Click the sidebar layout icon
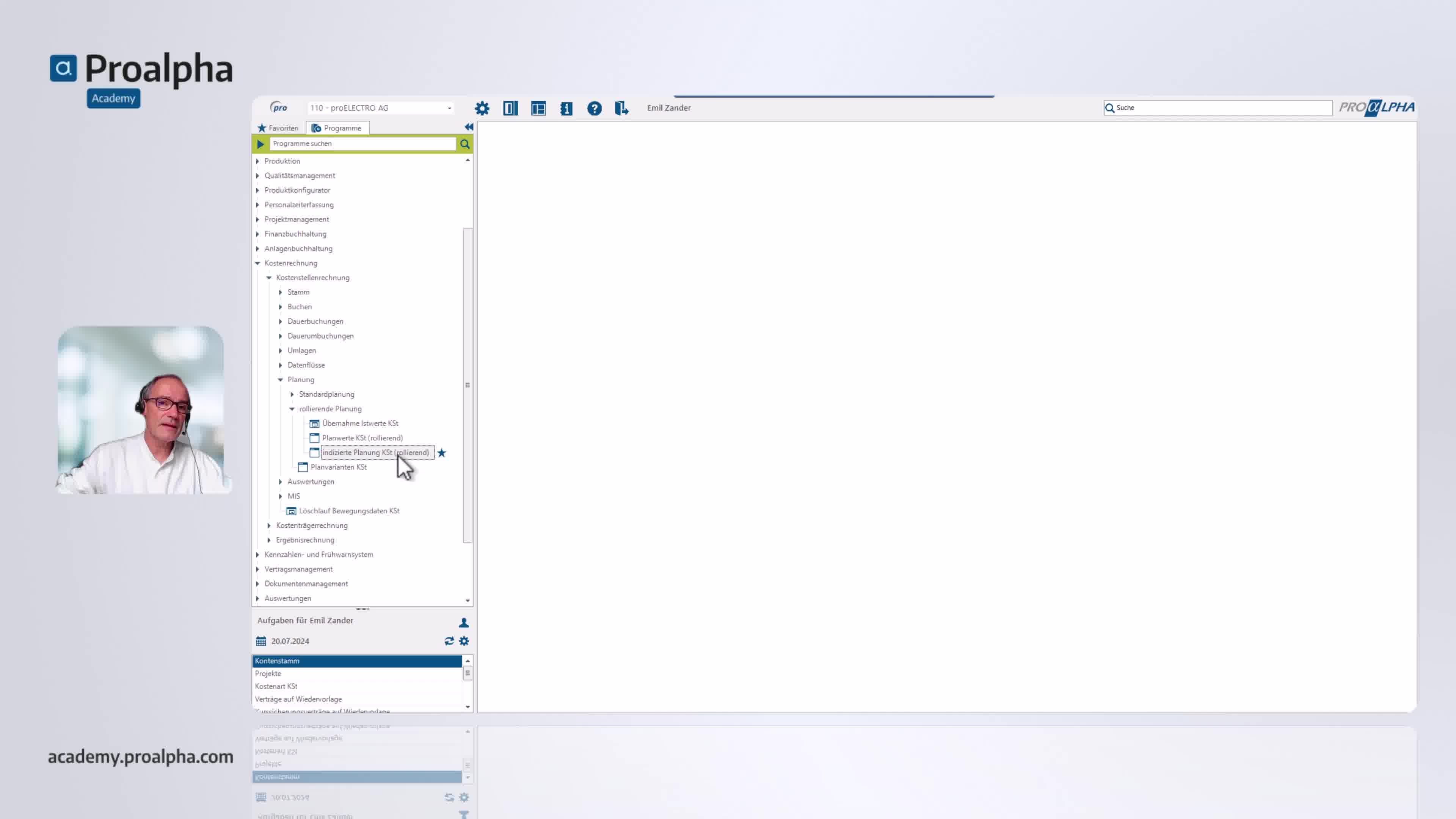Screen dimensions: 1456x819 538,108
